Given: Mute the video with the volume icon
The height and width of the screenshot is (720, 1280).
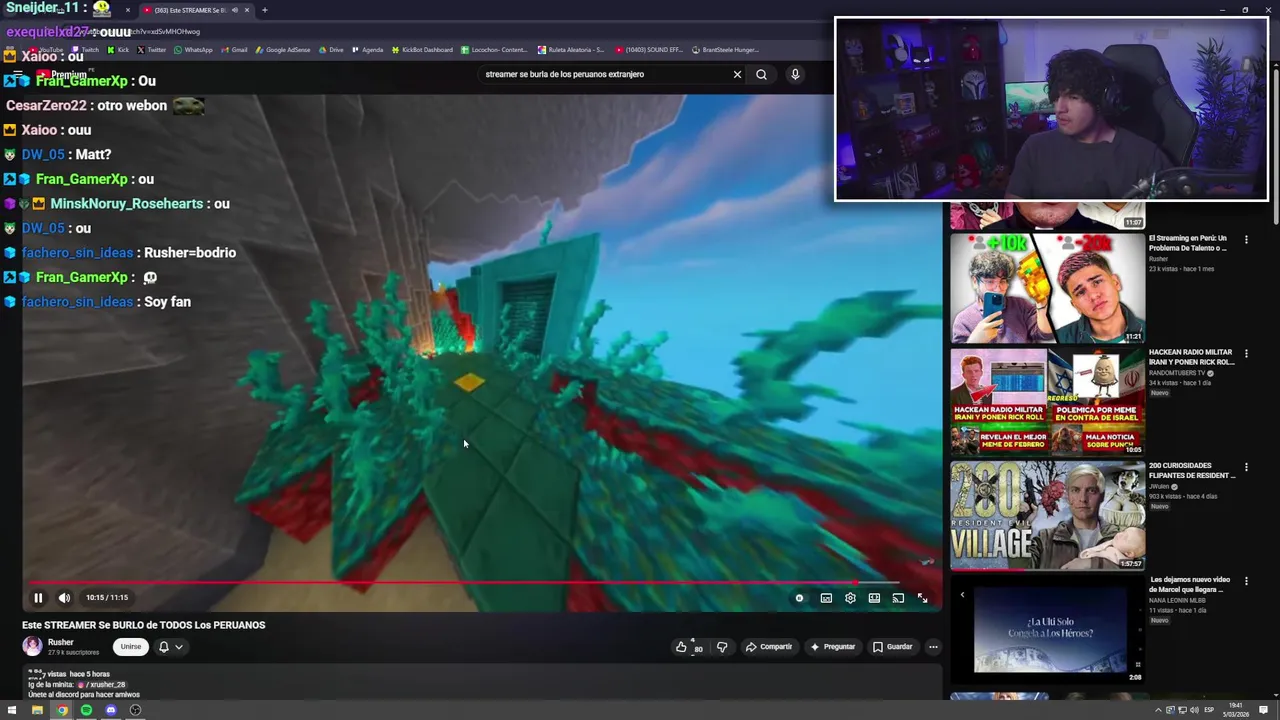Looking at the screenshot, I should [x=64, y=598].
